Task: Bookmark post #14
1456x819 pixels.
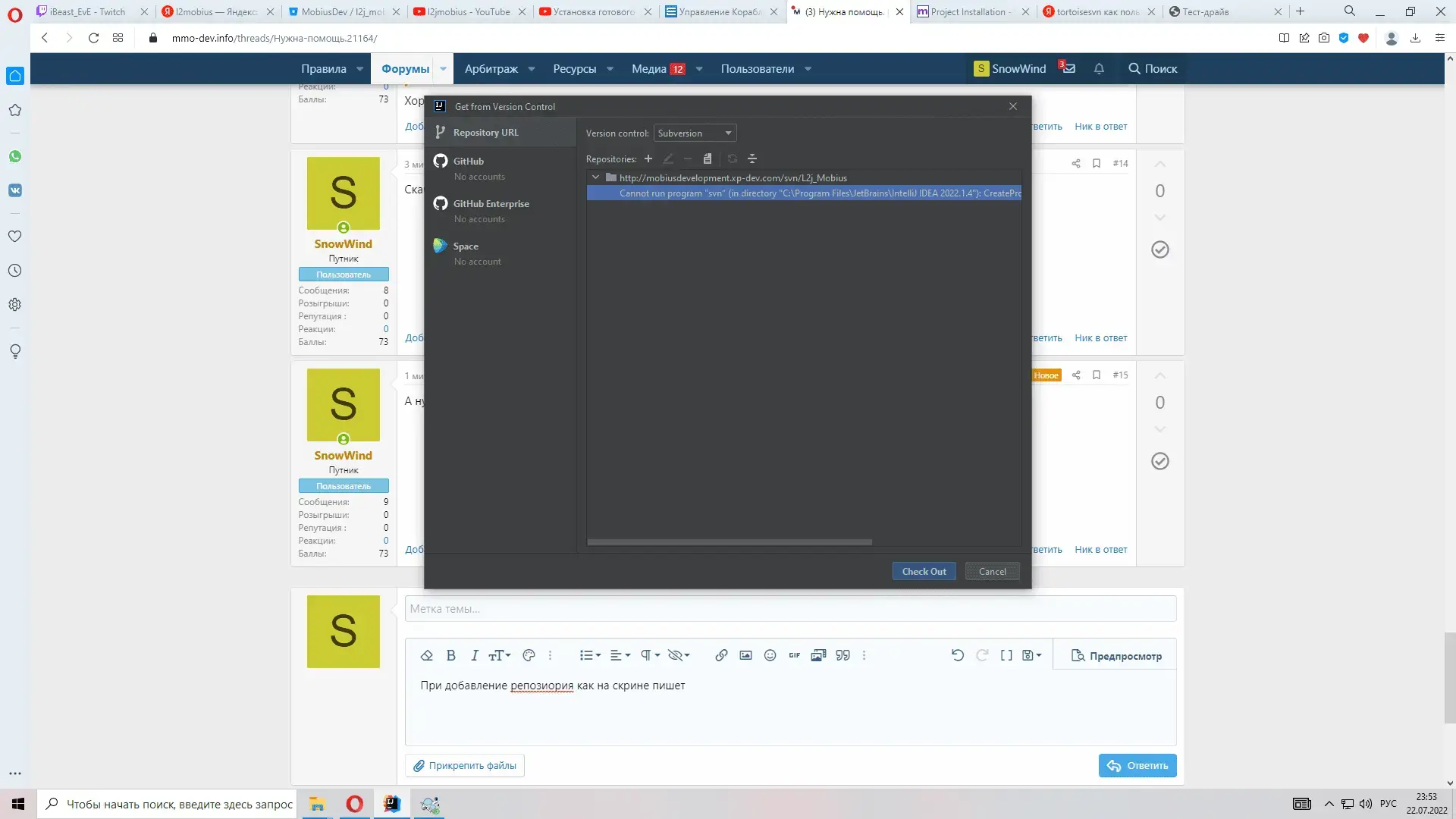Action: 1097,164
